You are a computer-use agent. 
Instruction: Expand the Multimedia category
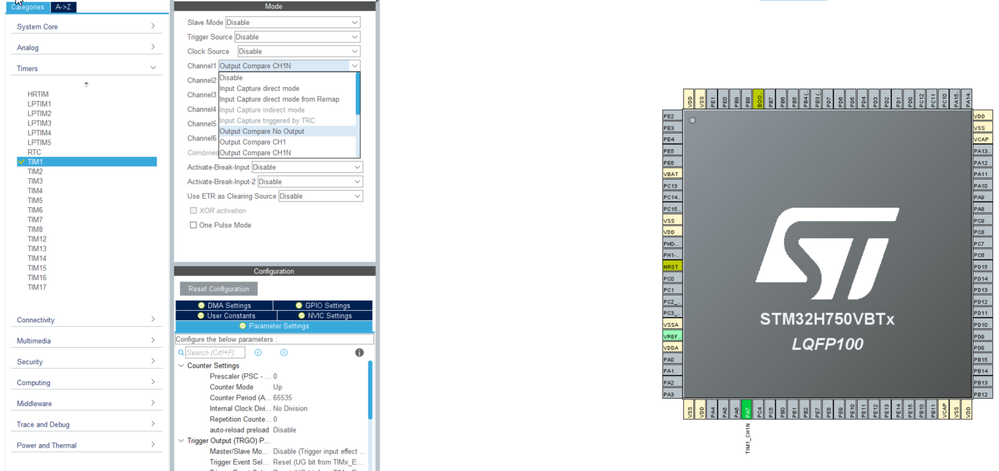click(x=86, y=341)
